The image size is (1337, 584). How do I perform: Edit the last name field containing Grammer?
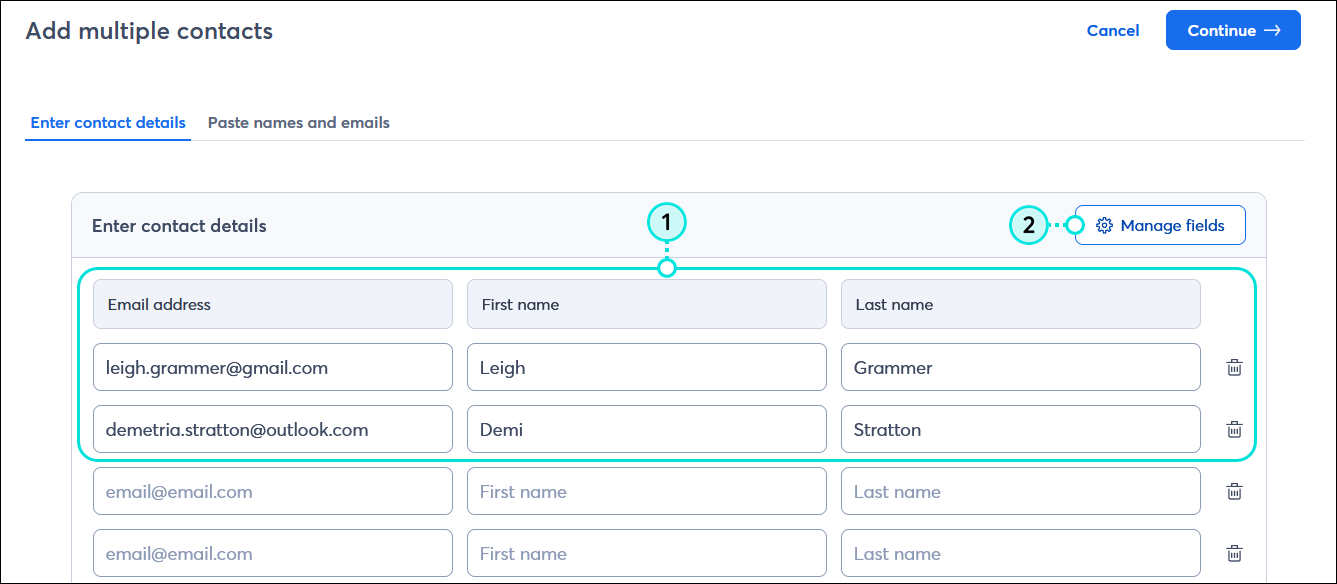pyautogui.click(x=1021, y=368)
